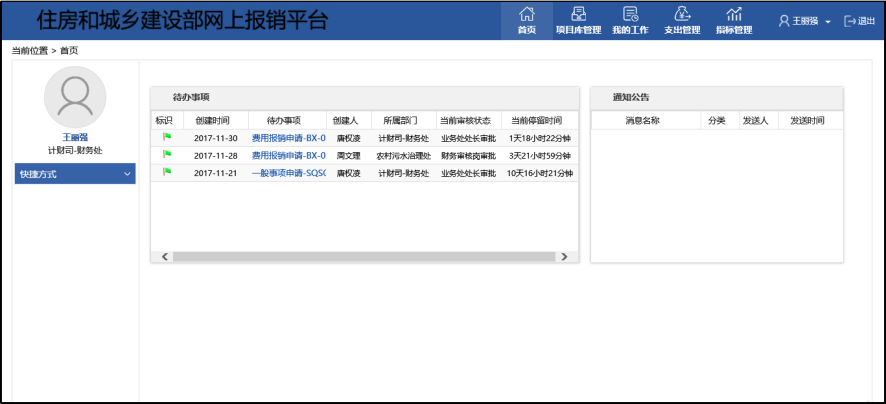Click the 退出 logout icon
The image size is (886, 404).
click(x=851, y=21)
